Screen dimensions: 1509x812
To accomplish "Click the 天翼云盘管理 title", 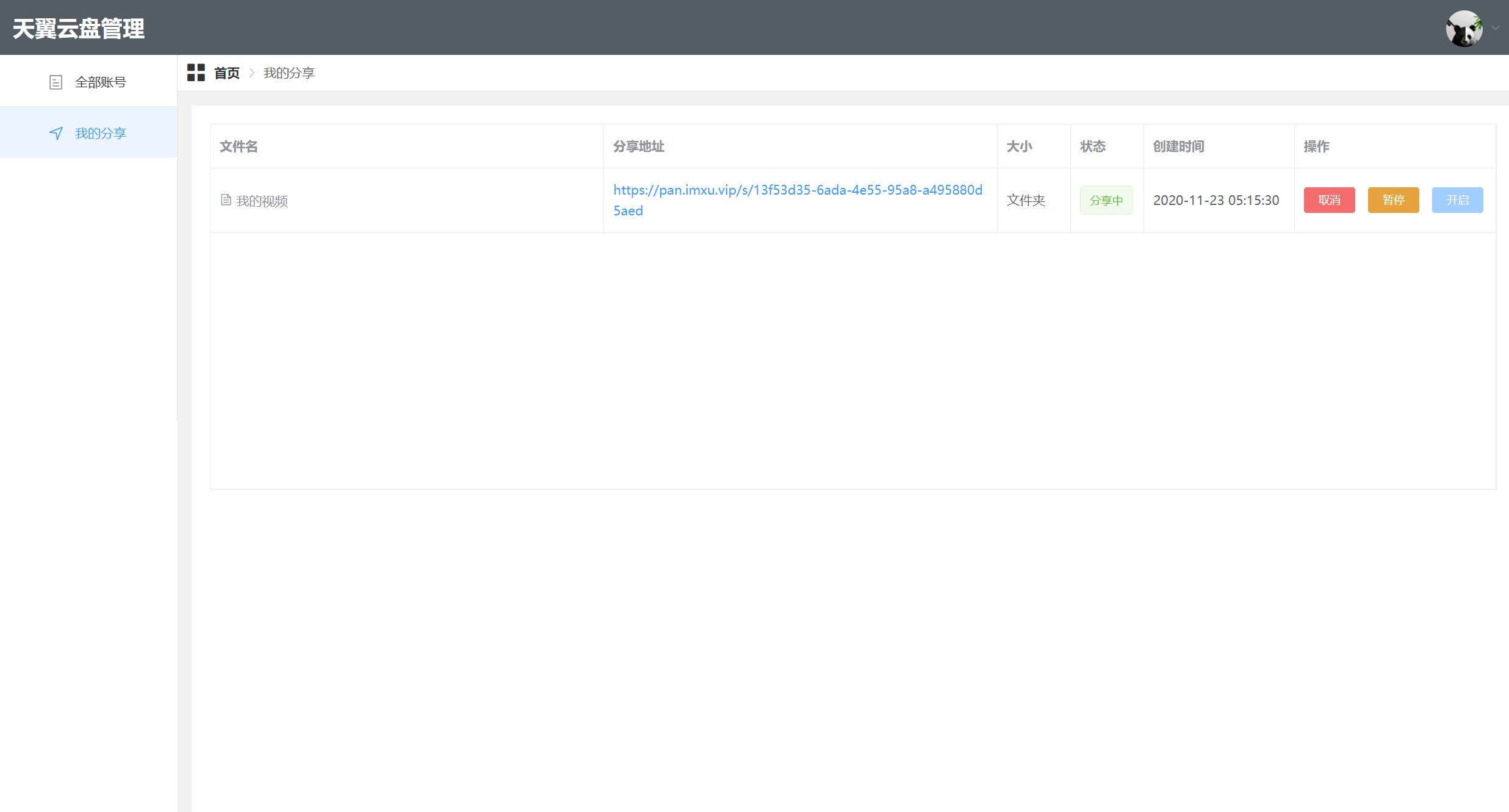I will click(79, 29).
